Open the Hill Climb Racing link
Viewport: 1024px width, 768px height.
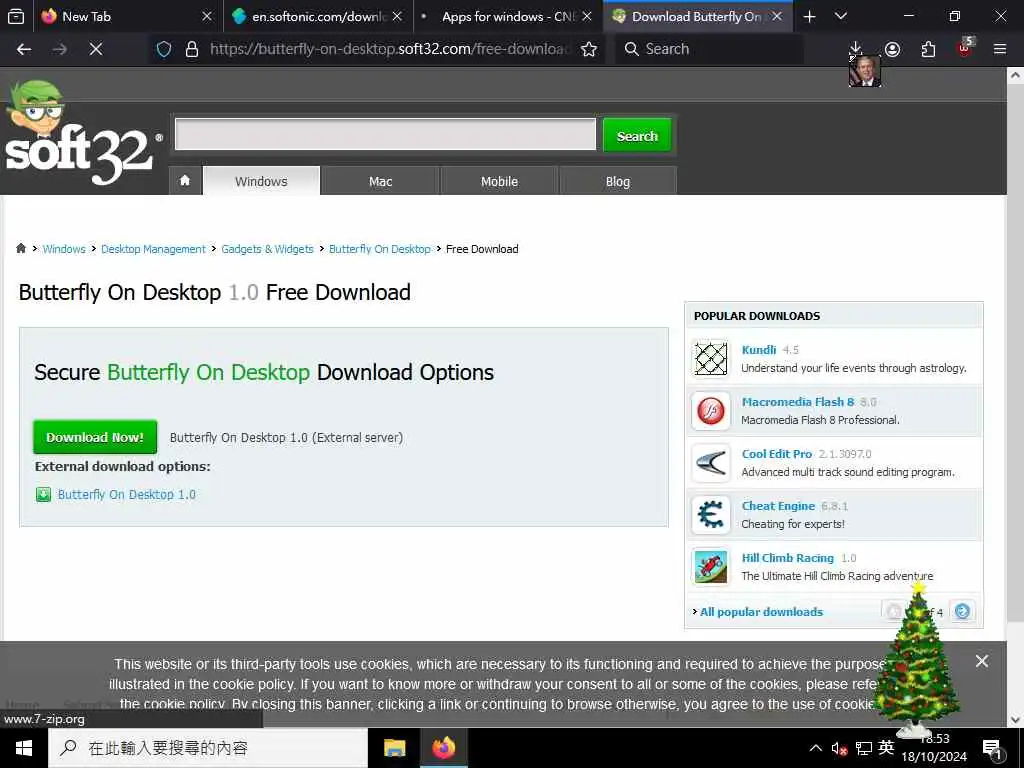(788, 558)
